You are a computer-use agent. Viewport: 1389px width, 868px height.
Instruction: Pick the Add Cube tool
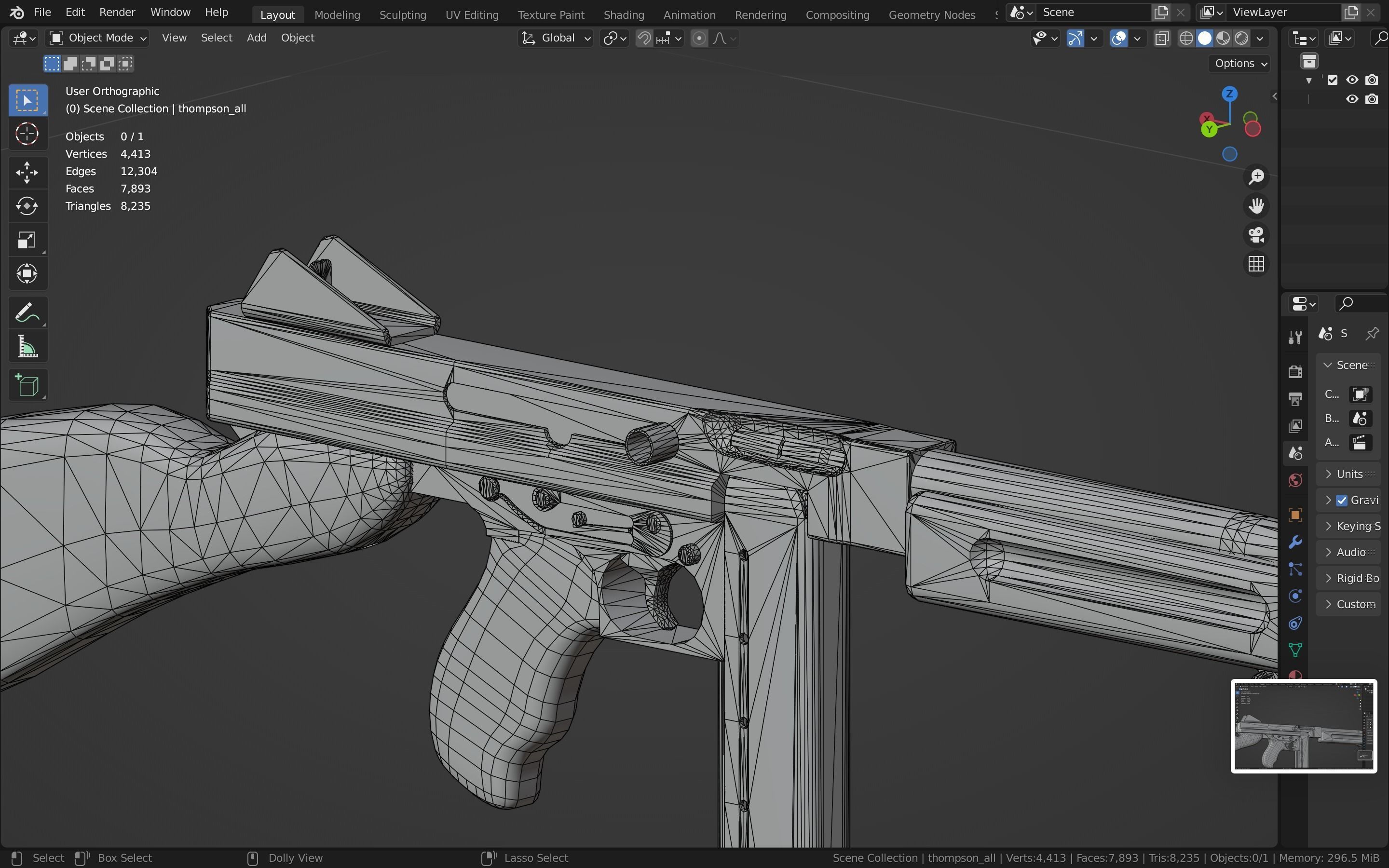(27, 385)
